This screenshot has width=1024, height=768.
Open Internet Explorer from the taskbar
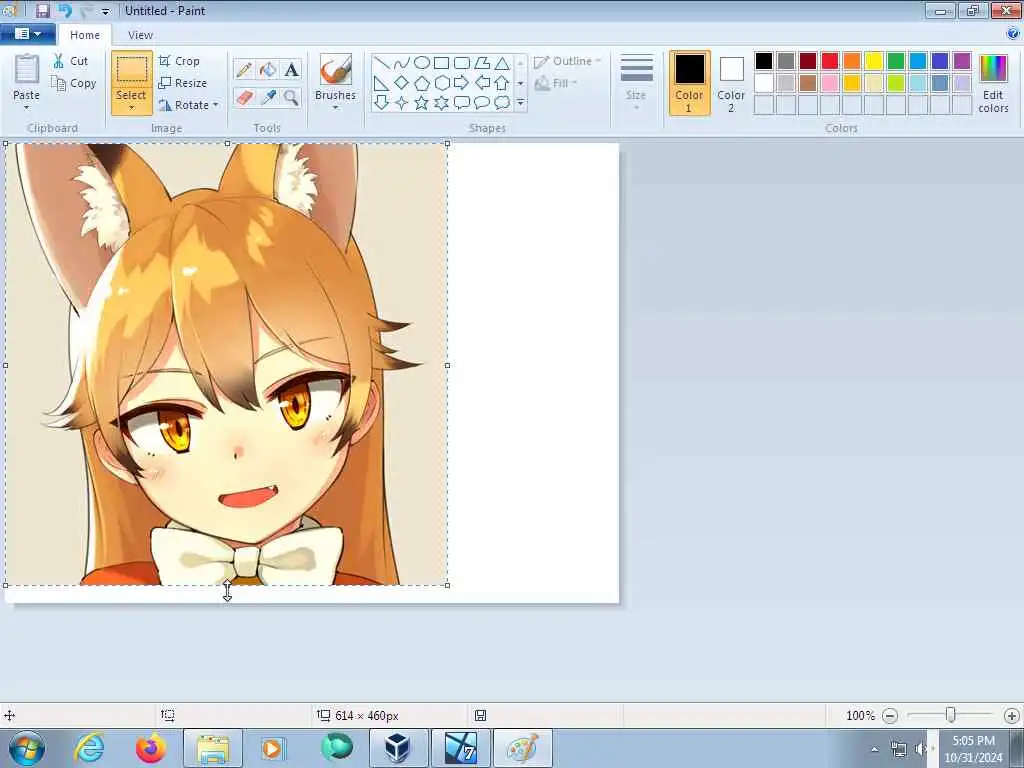(x=89, y=748)
